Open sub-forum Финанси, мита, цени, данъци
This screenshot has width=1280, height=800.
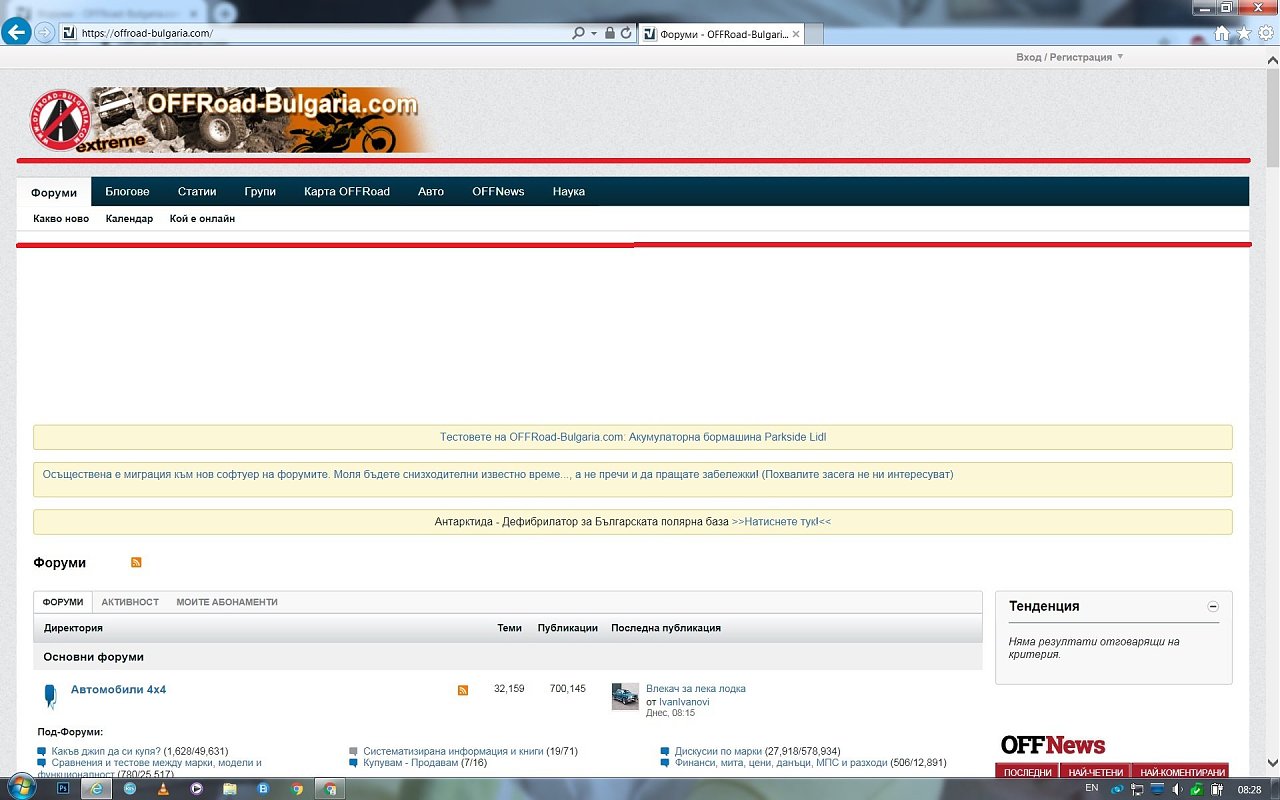tap(781, 763)
